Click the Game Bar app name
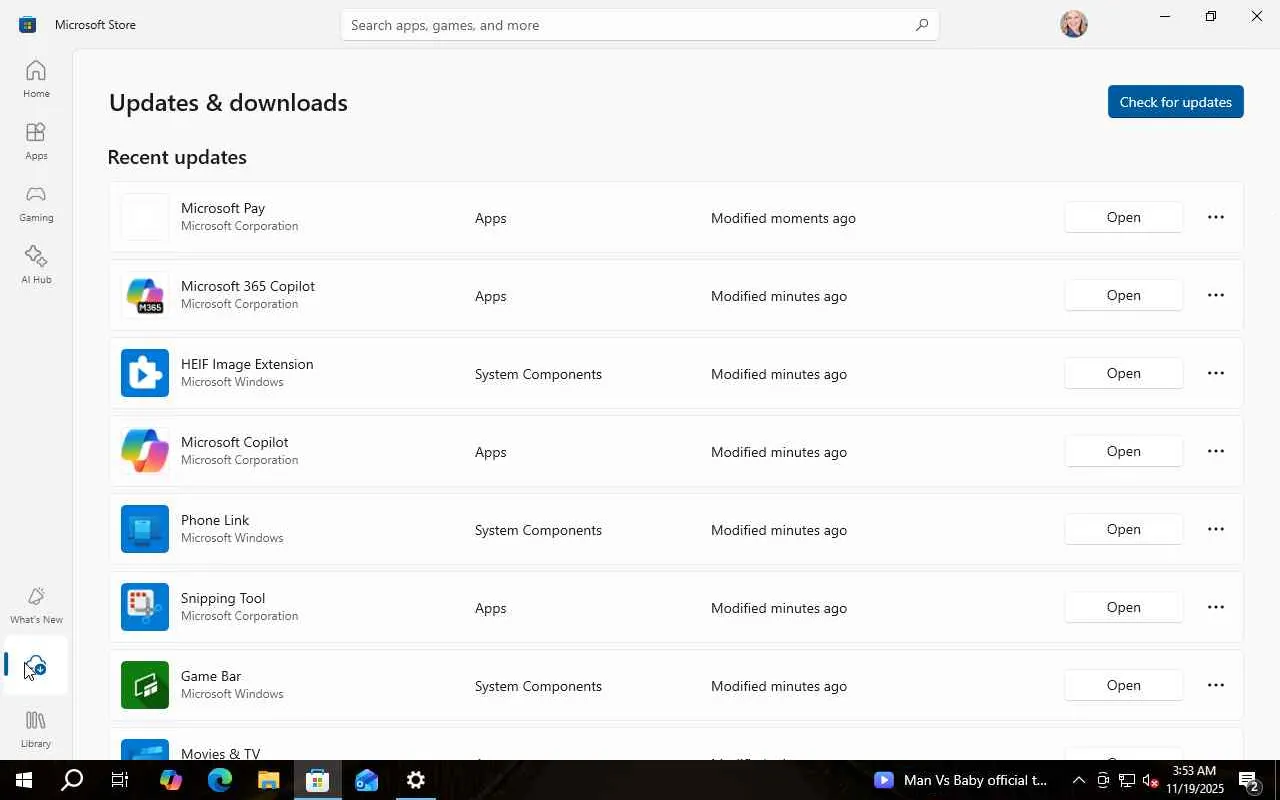Image resolution: width=1280 pixels, height=800 pixels. [x=211, y=676]
